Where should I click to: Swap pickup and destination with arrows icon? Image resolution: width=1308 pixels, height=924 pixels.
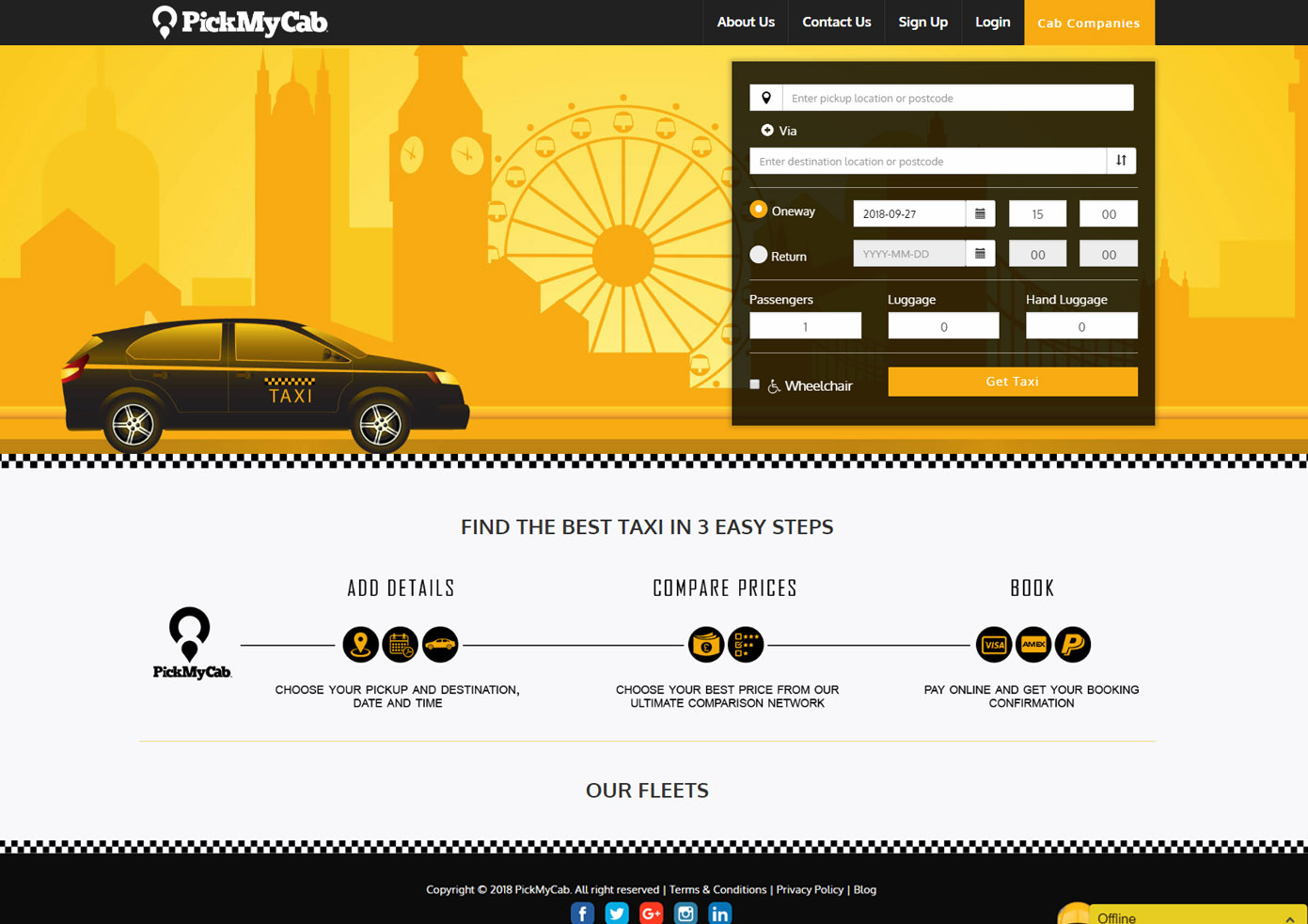1121,161
